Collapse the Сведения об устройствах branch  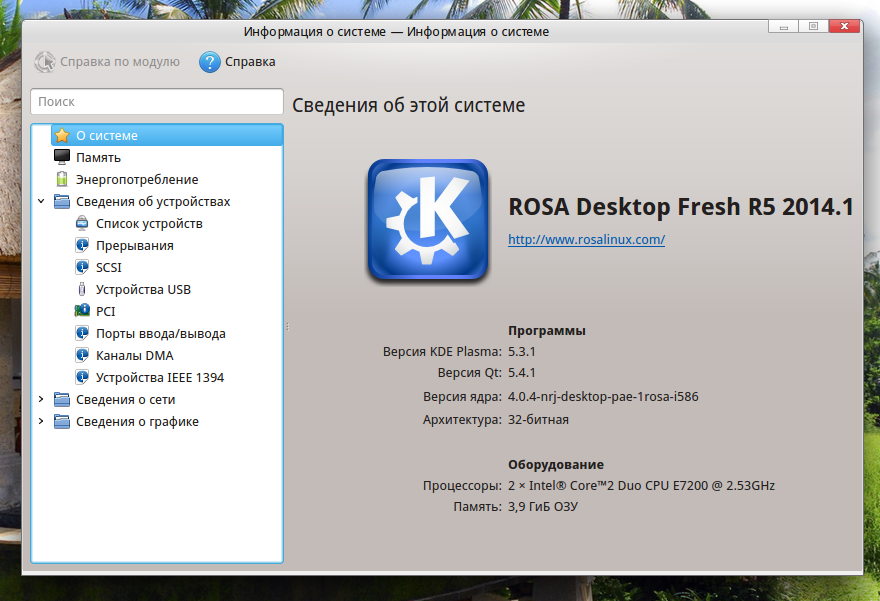41,201
